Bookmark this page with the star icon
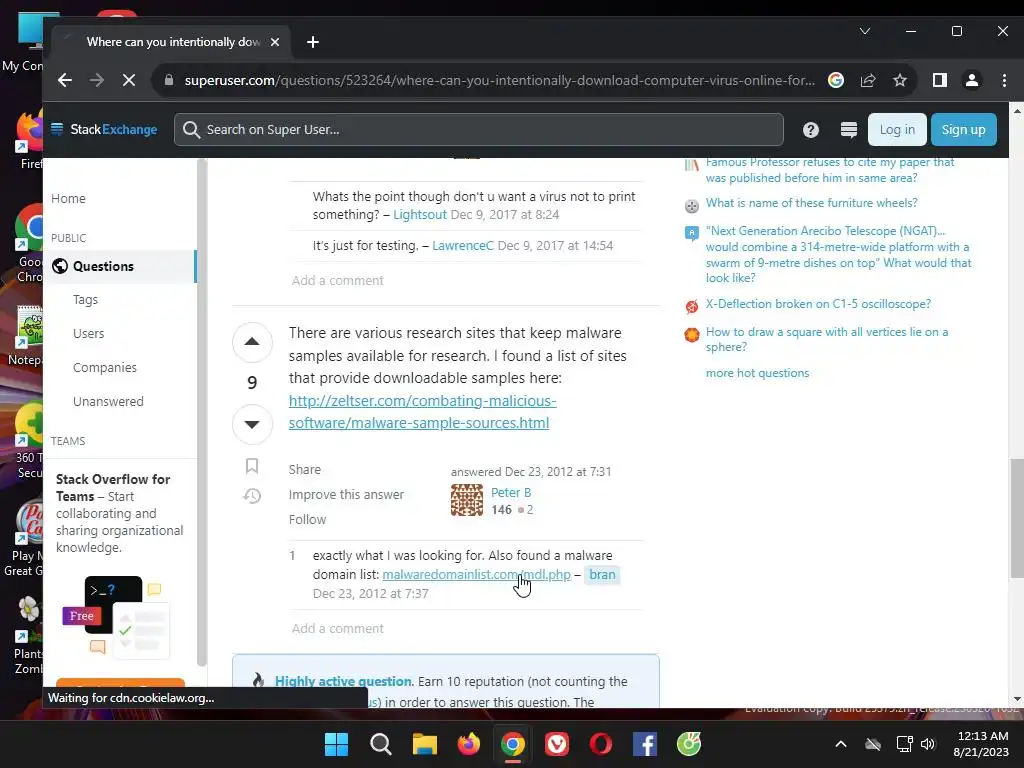 [x=900, y=80]
